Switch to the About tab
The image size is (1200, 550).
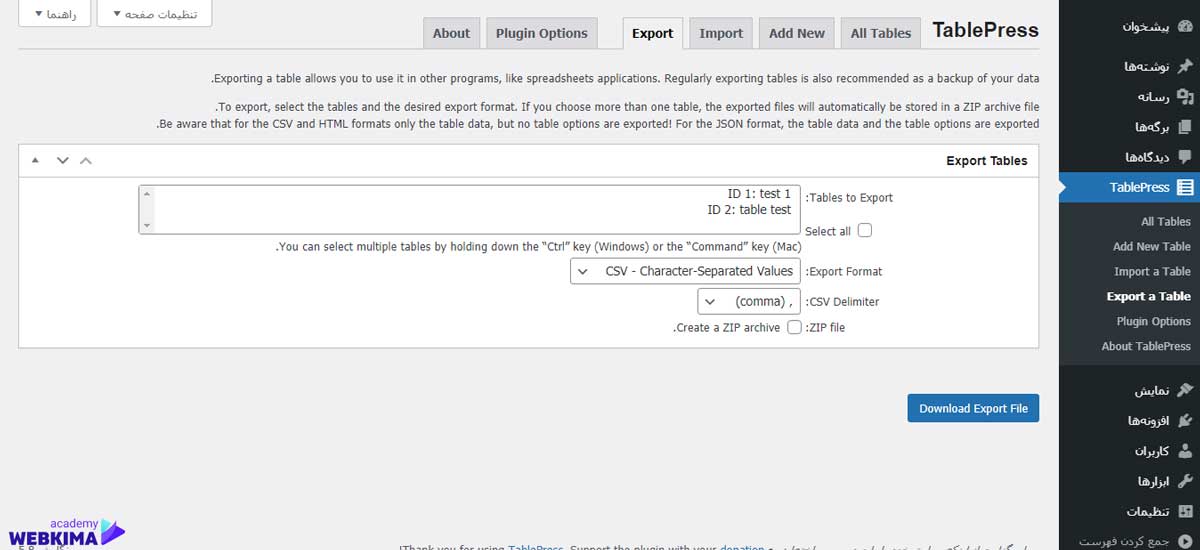pyautogui.click(x=451, y=33)
